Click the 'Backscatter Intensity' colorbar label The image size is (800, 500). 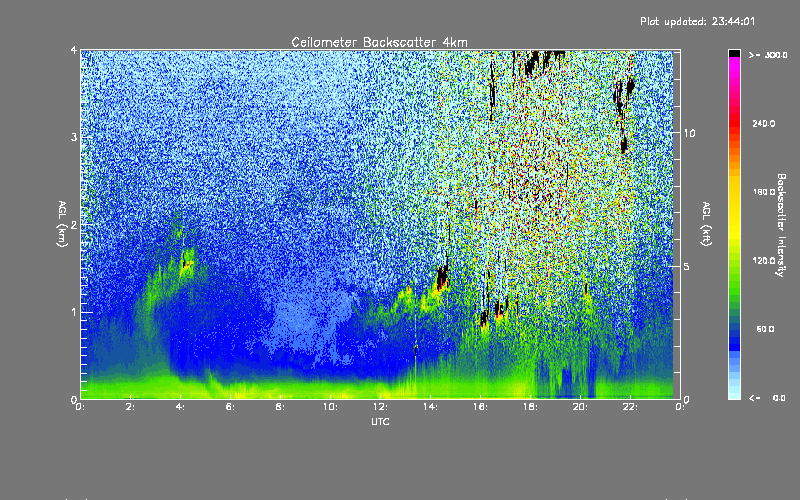[x=781, y=225]
